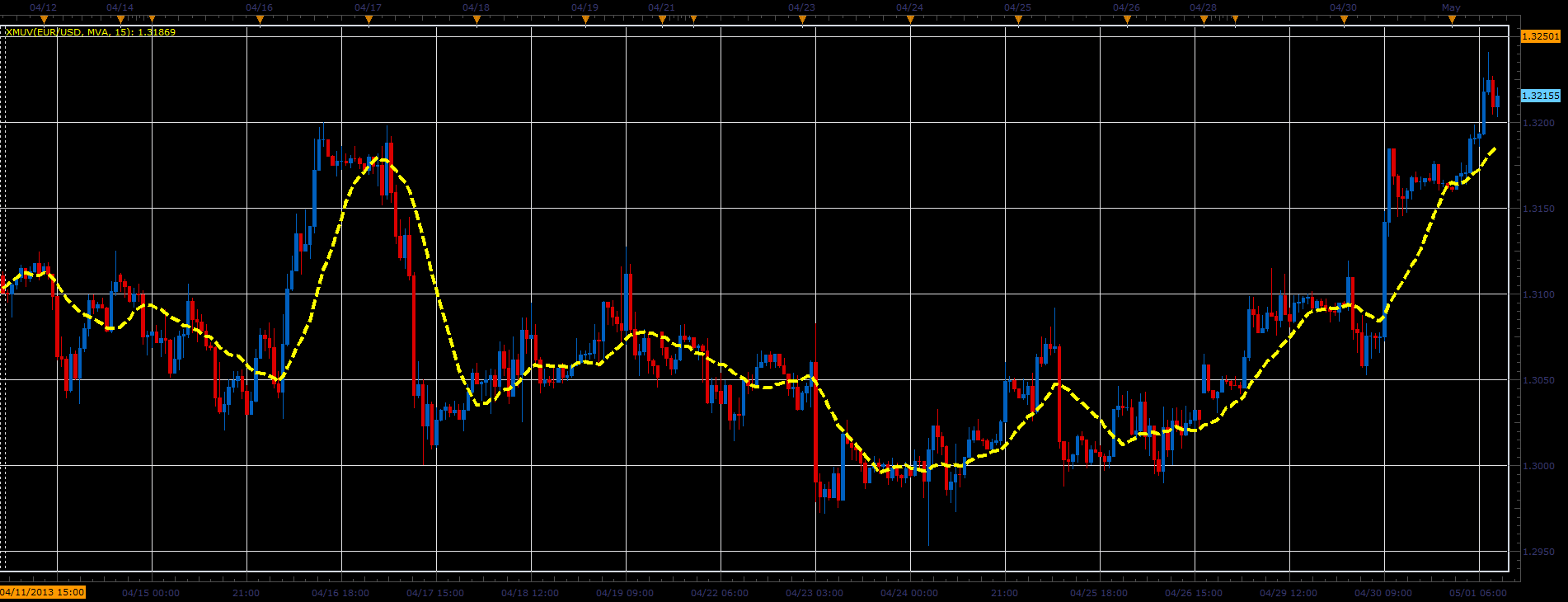
Task: Select the orange triangle marker below 04/16
Action: (x=260, y=19)
